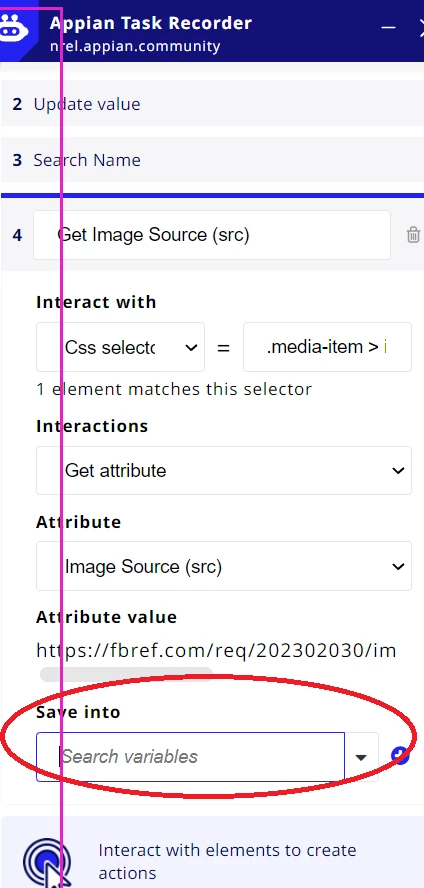The width and height of the screenshot is (424, 888).
Task: Click blue add variable icon beside Save into
Action: [x=400, y=755]
